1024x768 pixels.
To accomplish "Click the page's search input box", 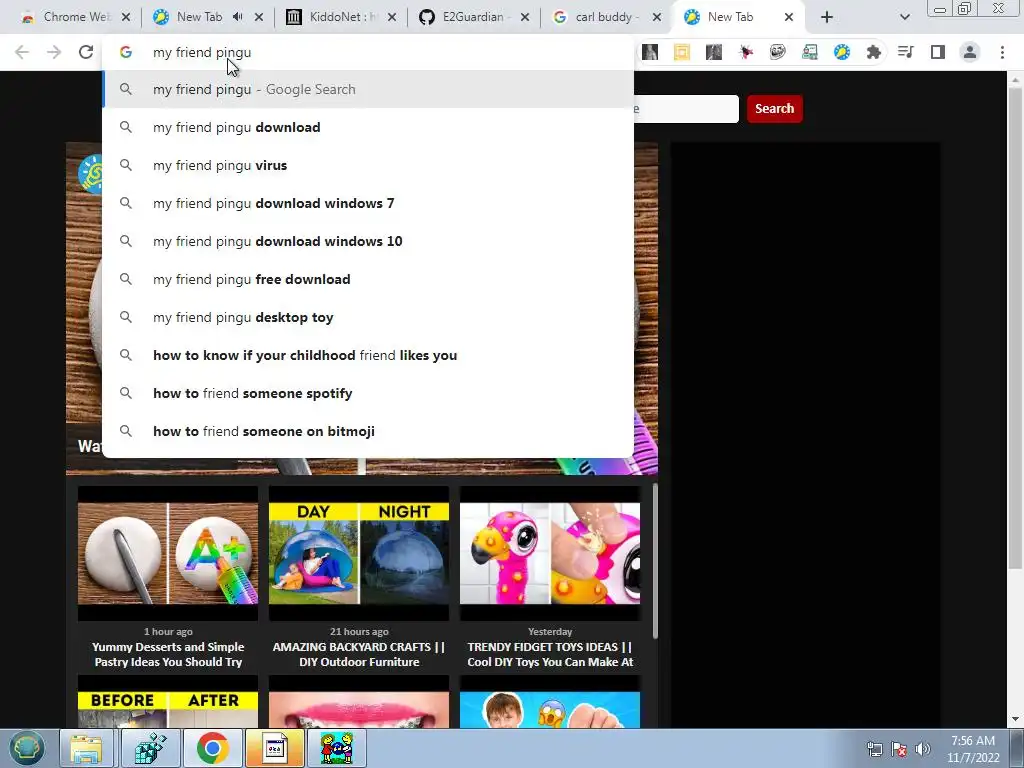I will point(686,108).
